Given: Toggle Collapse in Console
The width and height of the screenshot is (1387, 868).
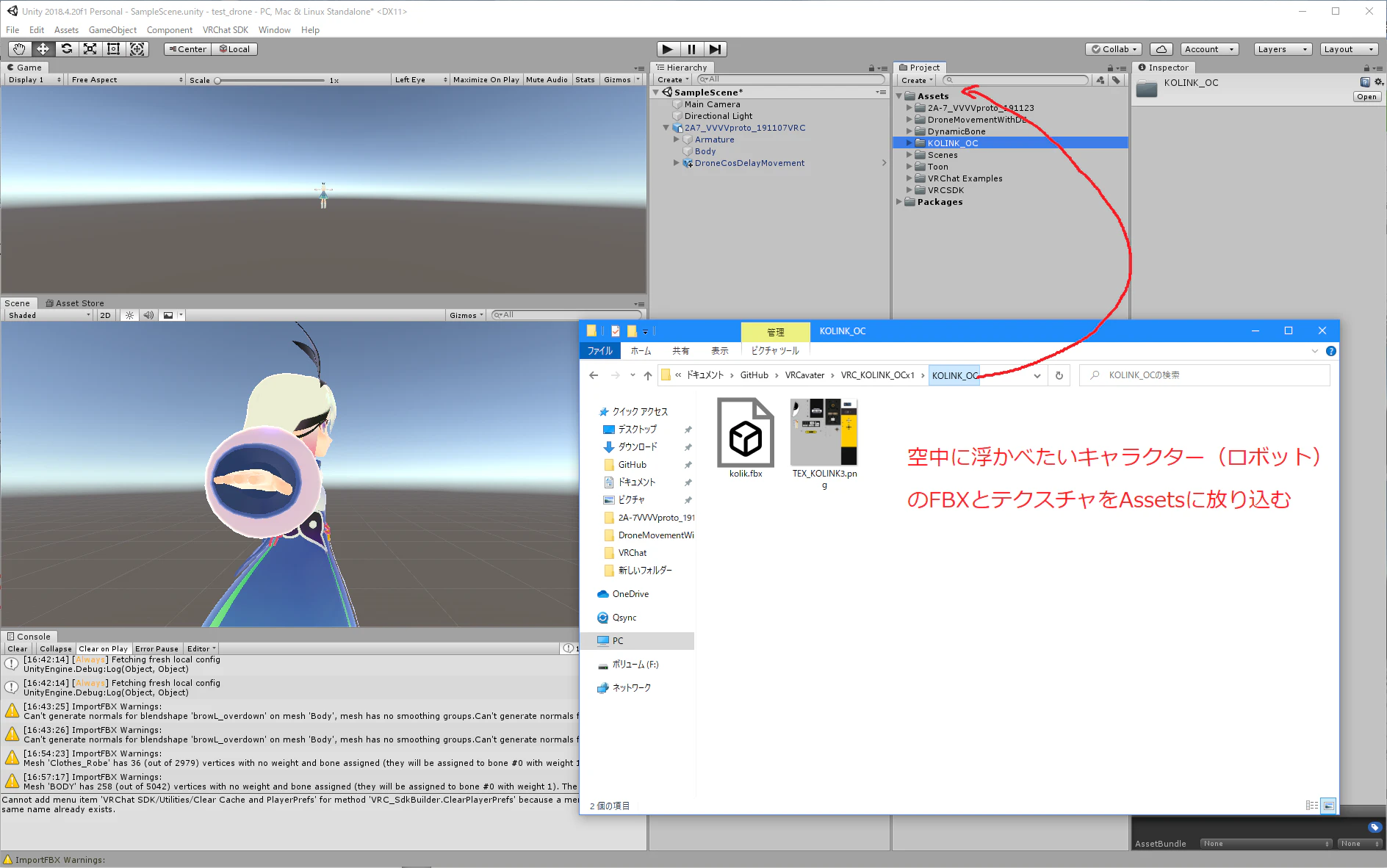Looking at the screenshot, I should pyautogui.click(x=56, y=649).
